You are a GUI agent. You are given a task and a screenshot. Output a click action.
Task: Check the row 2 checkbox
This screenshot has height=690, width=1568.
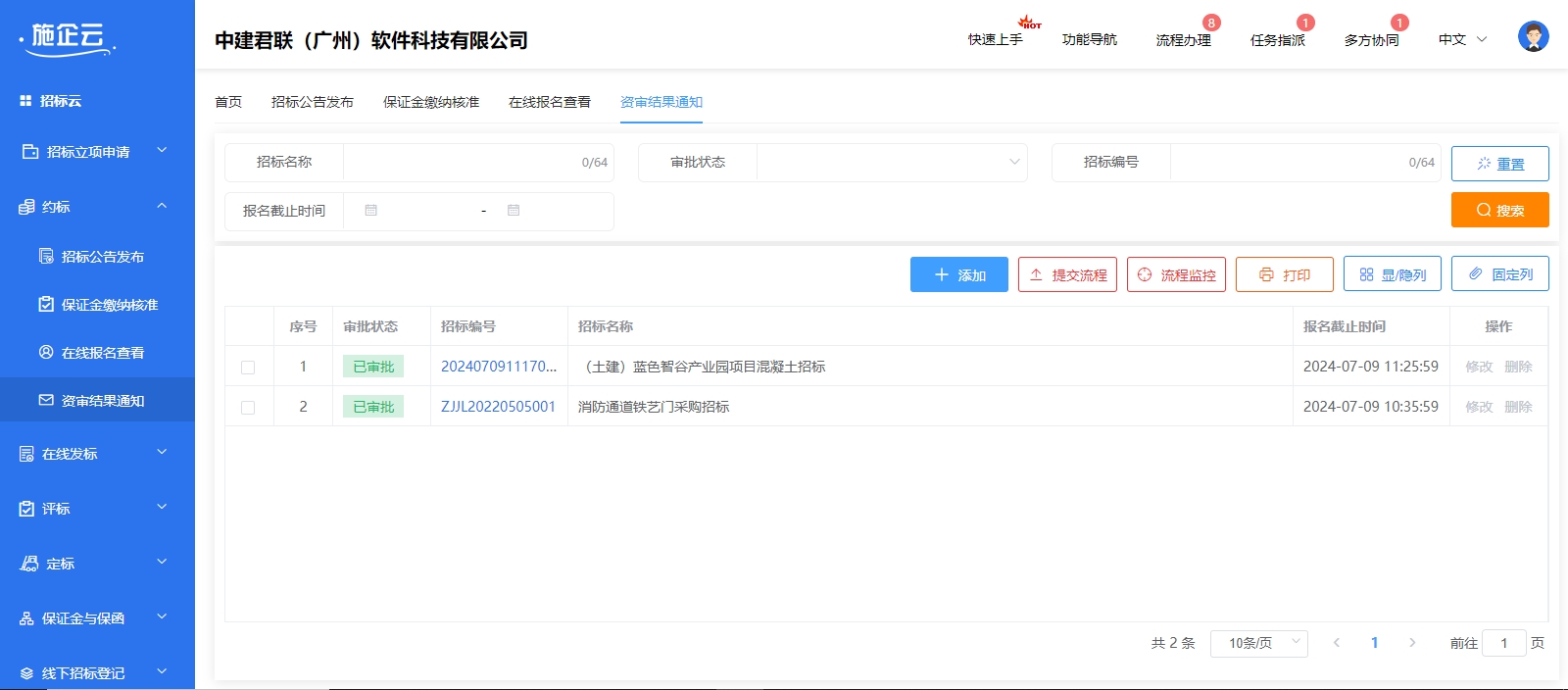tap(248, 408)
